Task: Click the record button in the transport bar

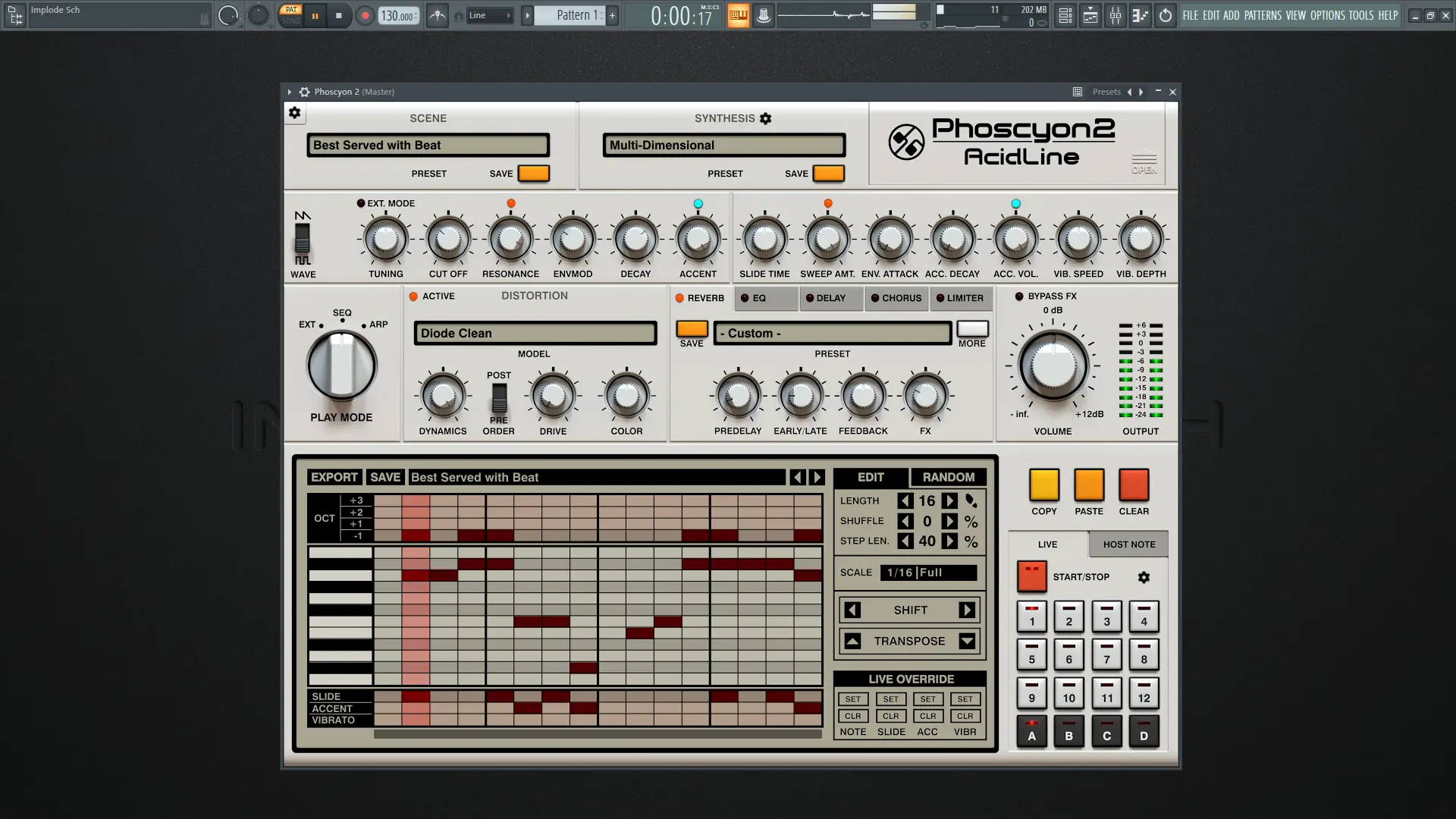Action: tap(365, 15)
